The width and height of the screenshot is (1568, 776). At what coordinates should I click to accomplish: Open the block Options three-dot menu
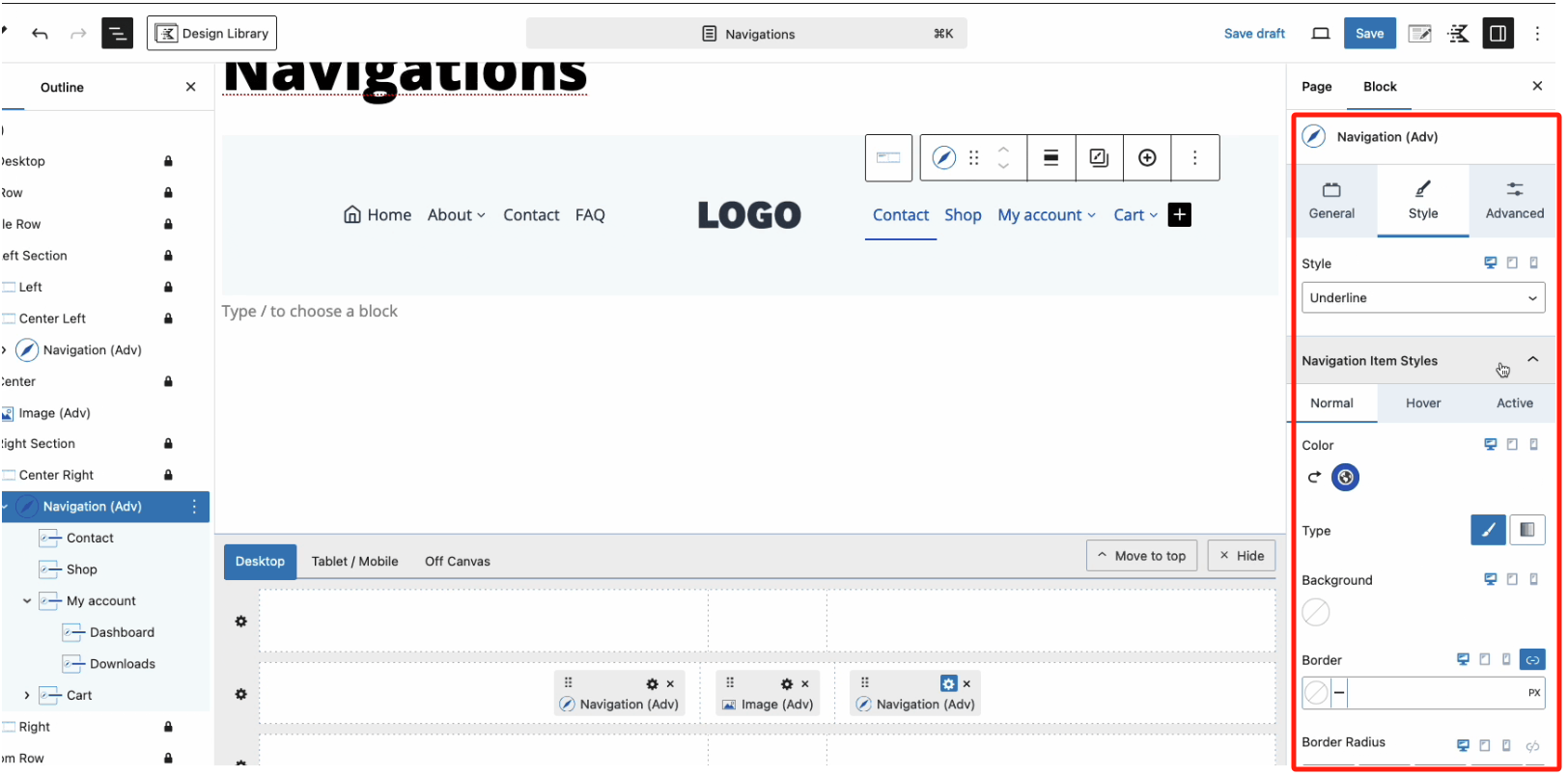coord(1194,158)
